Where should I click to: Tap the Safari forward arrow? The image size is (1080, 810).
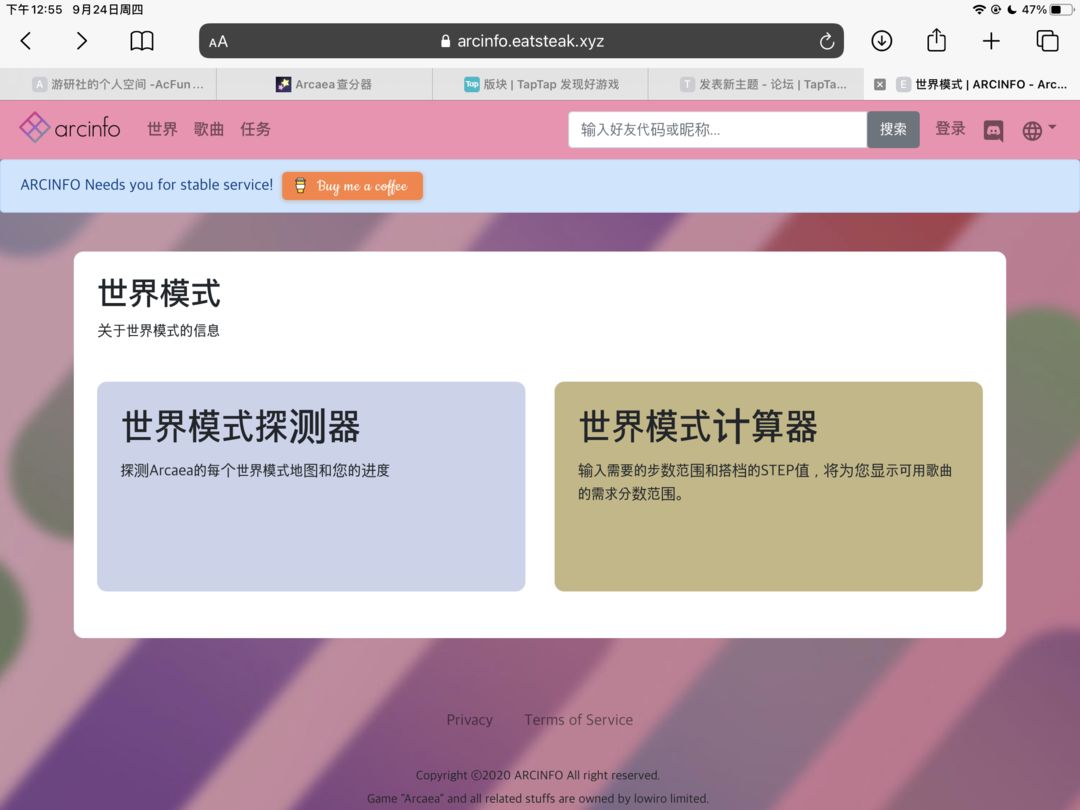tap(81, 41)
